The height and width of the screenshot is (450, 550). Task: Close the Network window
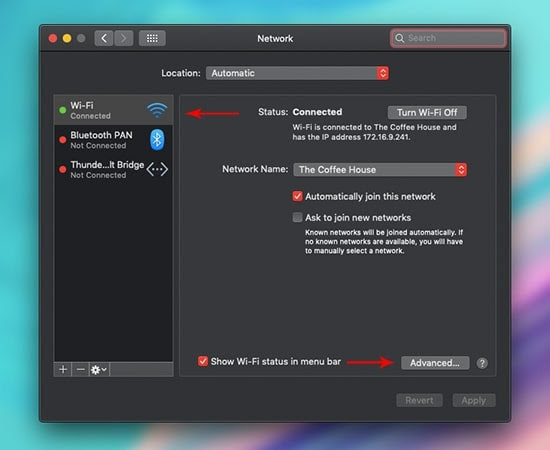(53, 38)
